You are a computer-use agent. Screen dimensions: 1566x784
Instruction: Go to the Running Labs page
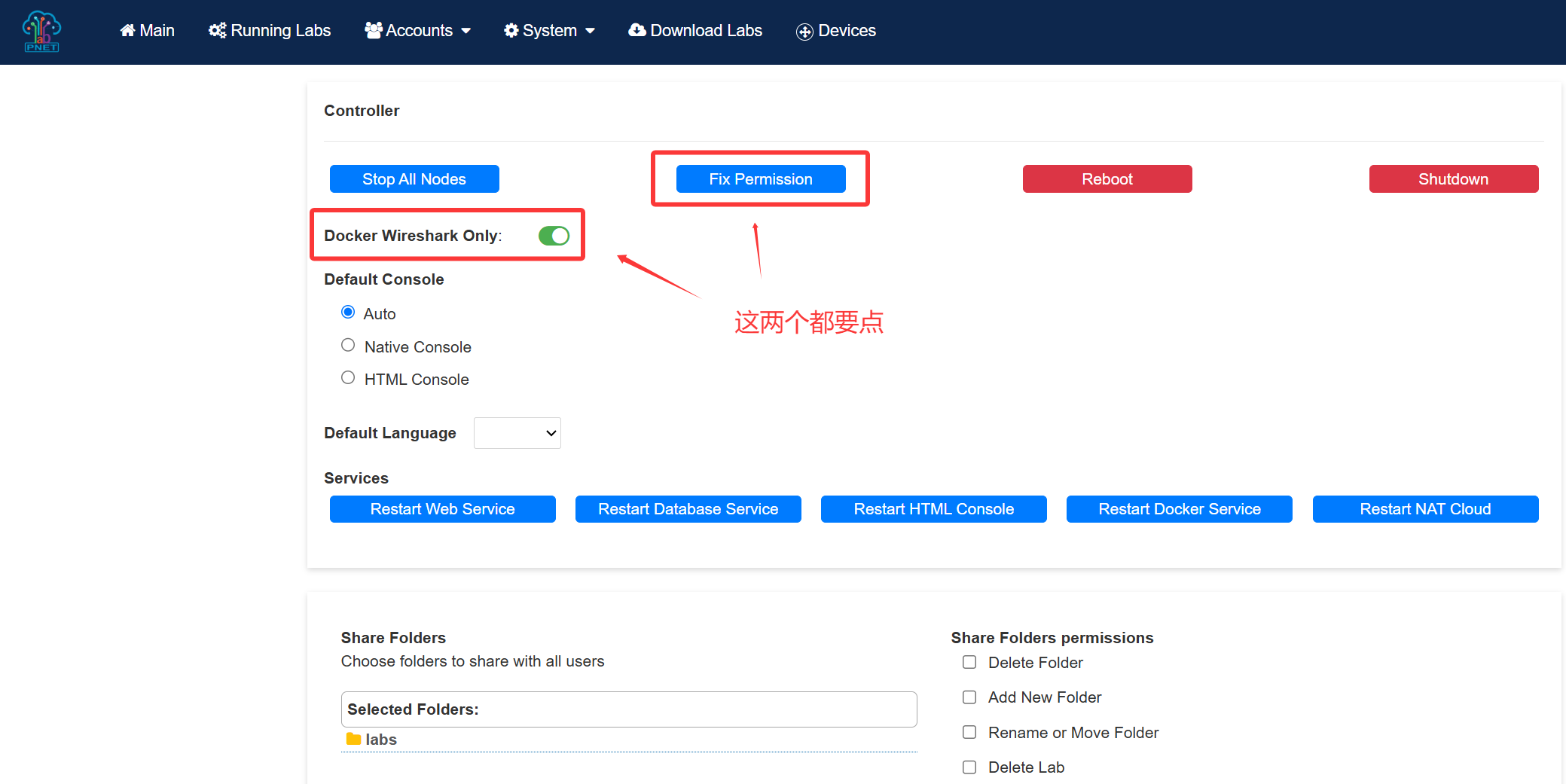click(x=280, y=31)
